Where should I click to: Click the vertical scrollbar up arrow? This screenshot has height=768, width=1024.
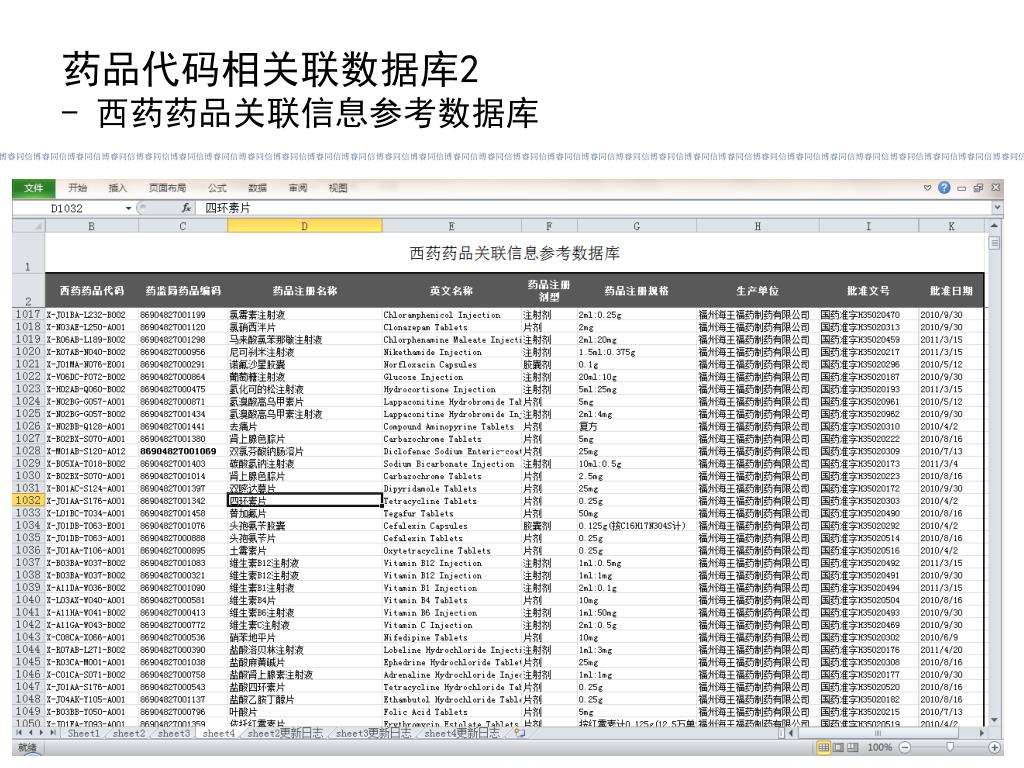(994, 225)
